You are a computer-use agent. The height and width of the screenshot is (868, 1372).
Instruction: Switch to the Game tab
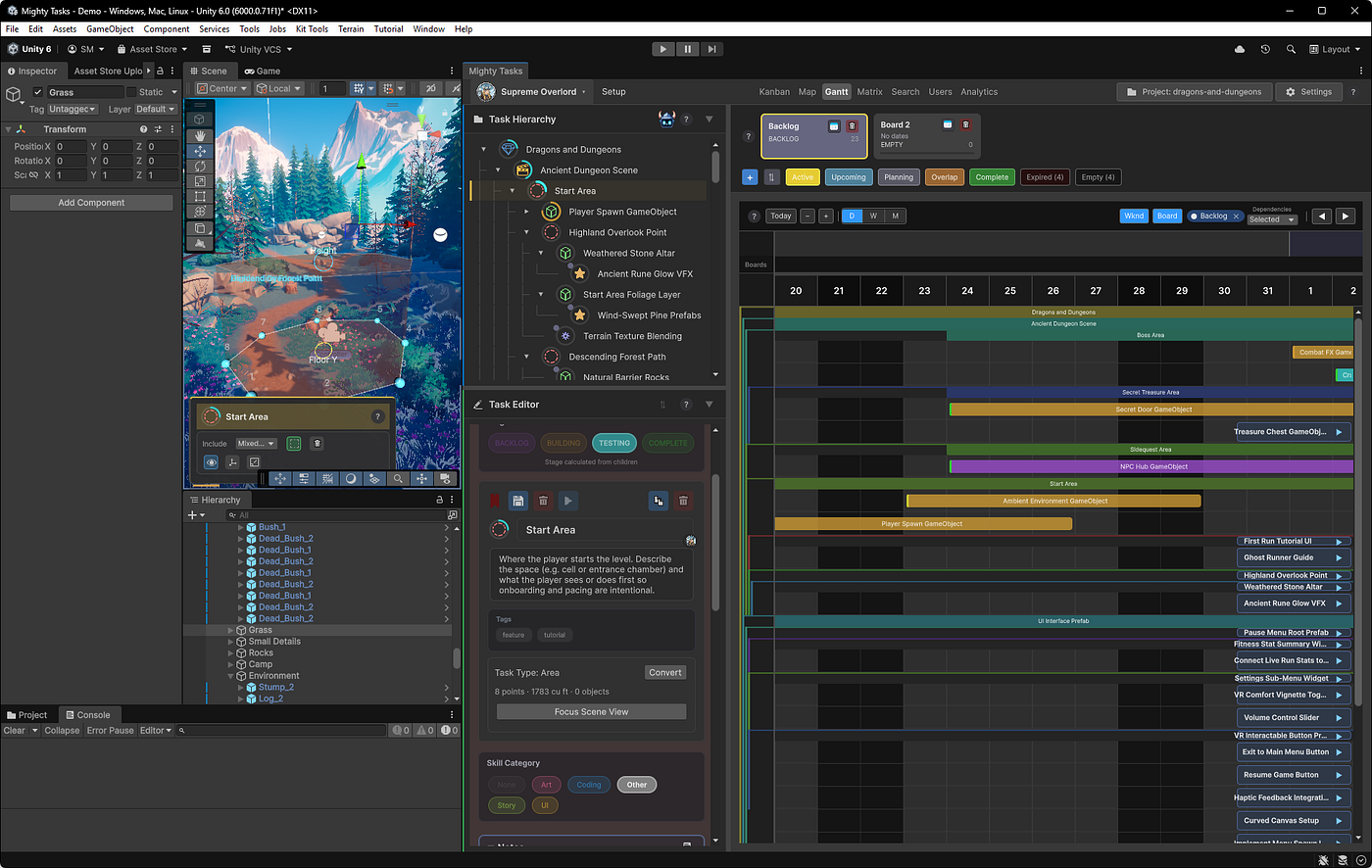(262, 71)
